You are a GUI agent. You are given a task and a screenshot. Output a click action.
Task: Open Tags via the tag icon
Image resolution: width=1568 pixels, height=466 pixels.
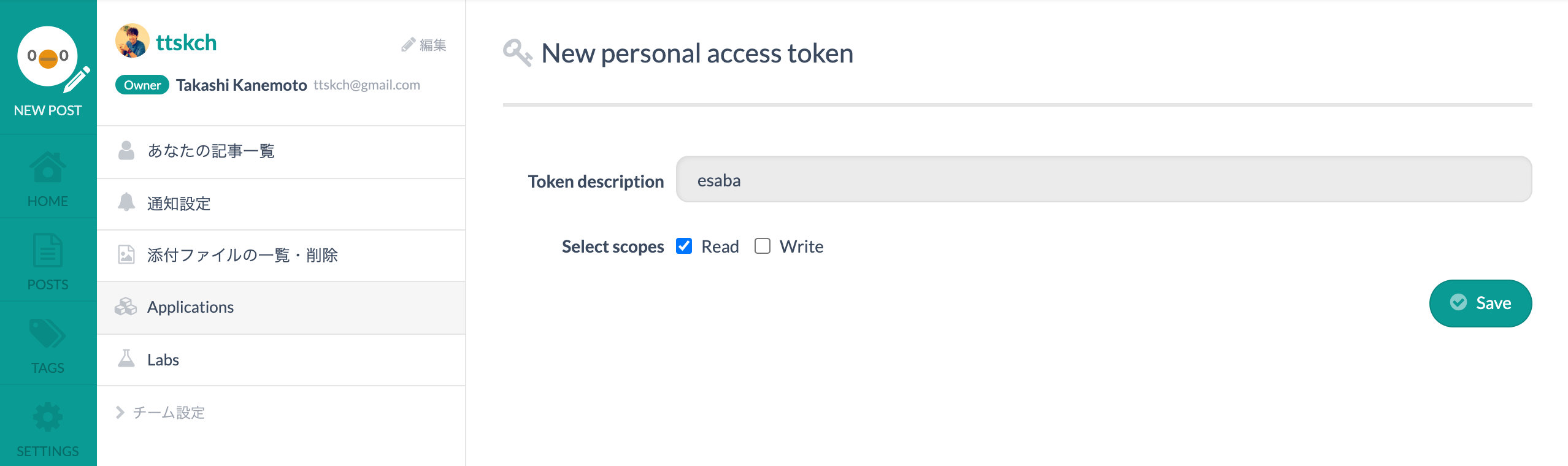[48, 334]
